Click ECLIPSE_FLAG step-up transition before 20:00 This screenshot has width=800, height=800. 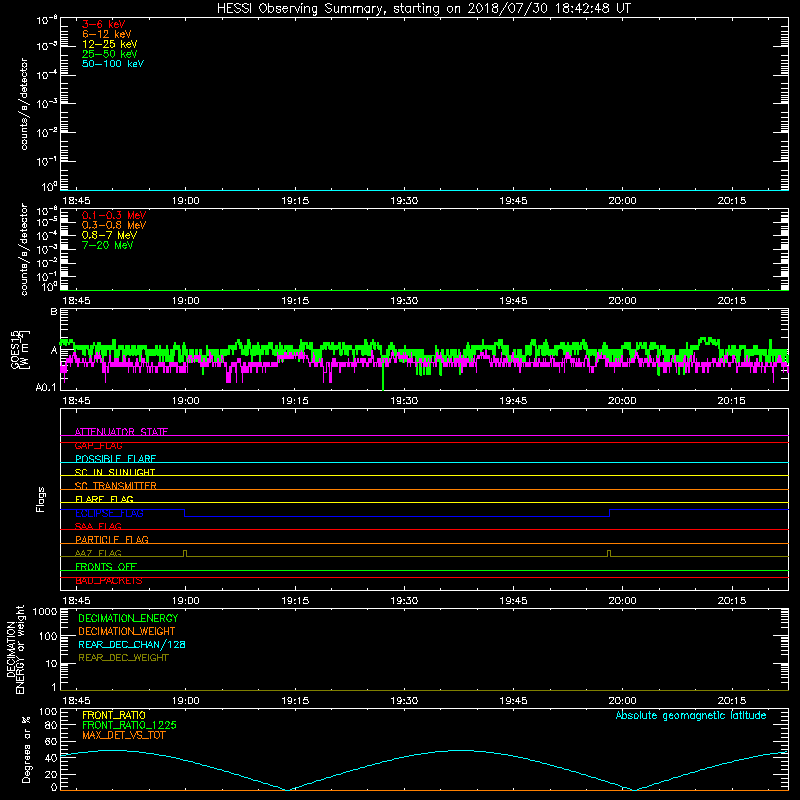click(x=610, y=513)
